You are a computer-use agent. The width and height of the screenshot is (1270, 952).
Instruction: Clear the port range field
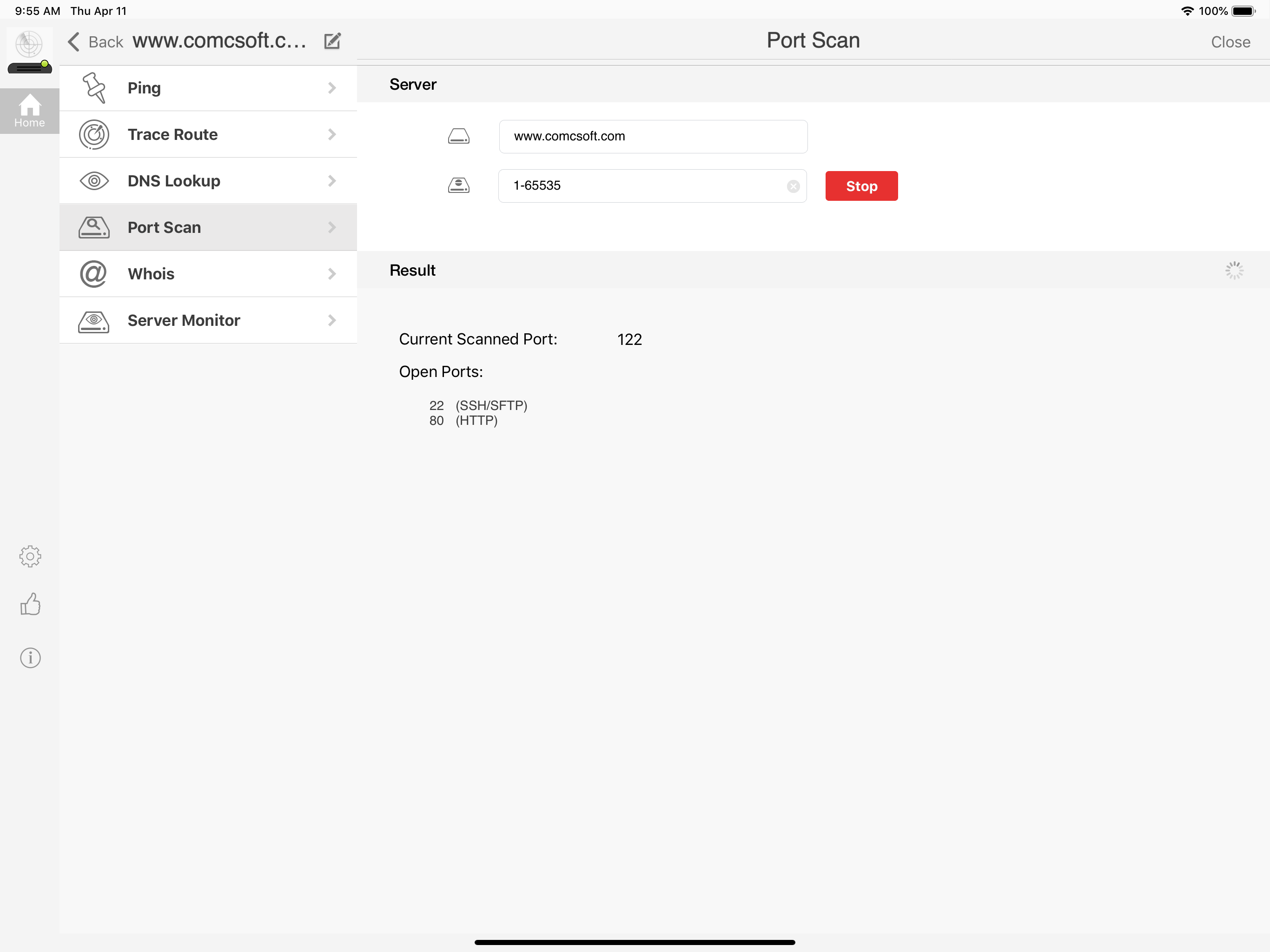point(793,186)
